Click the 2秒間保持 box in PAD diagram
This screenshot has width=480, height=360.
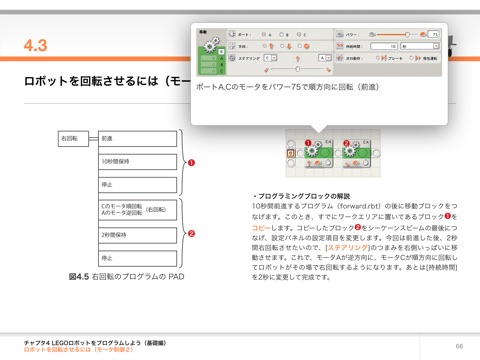tap(138, 235)
